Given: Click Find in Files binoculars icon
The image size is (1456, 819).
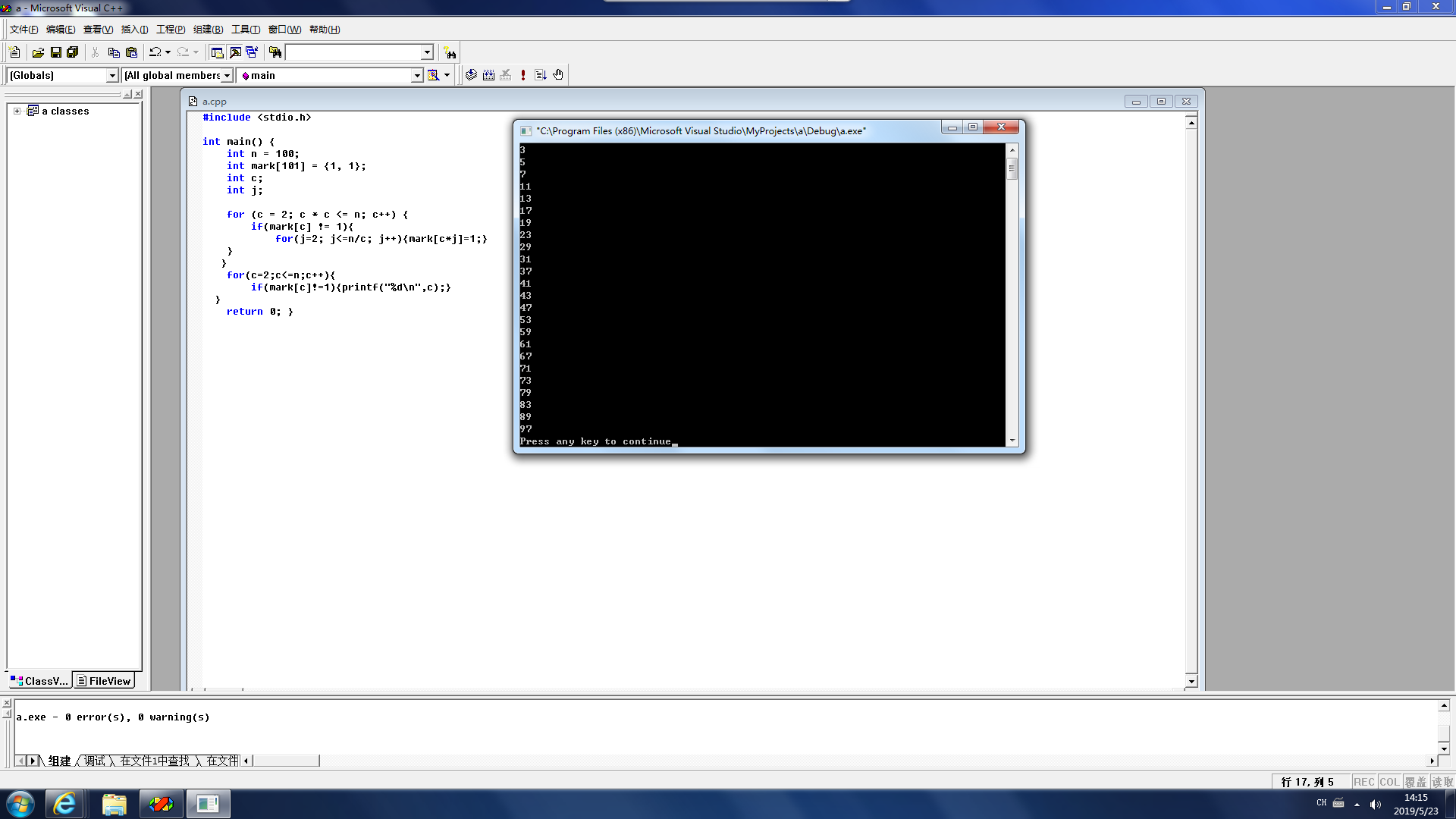Looking at the screenshot, I should tap(275, 52).
